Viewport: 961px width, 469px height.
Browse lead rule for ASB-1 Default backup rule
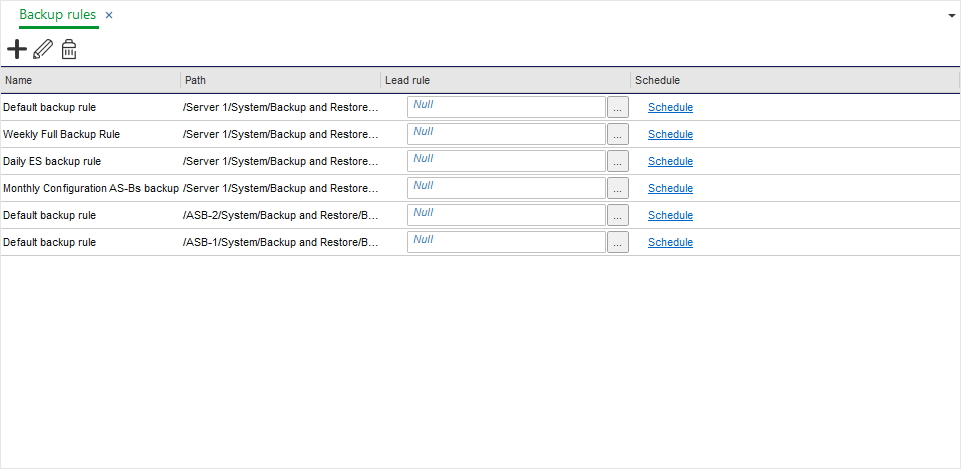pyautogui.click(x=618, y=242)
